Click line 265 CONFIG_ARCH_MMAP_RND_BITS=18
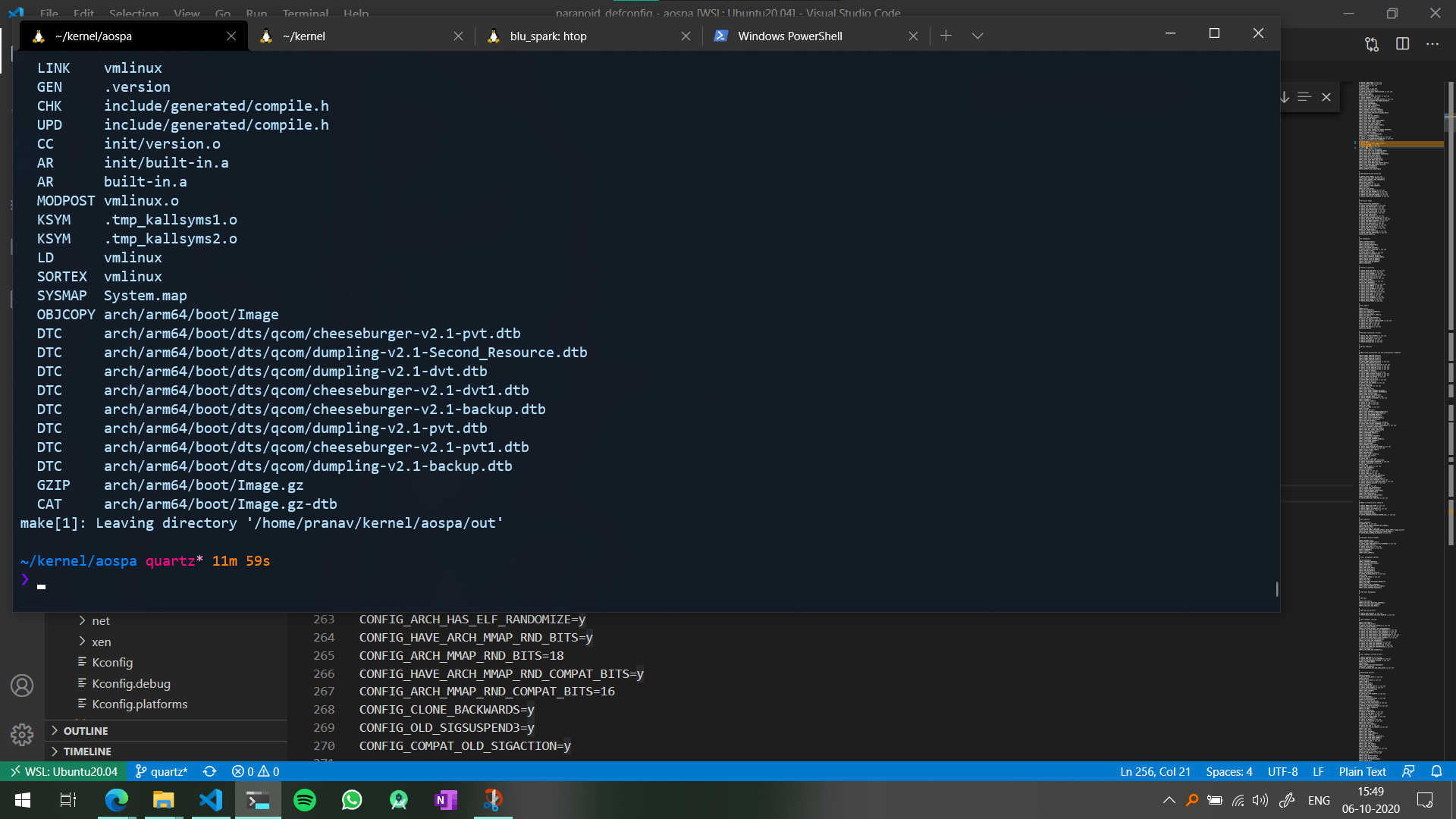The width and height of the screenshot is (1456, 819). click(461, 655)
